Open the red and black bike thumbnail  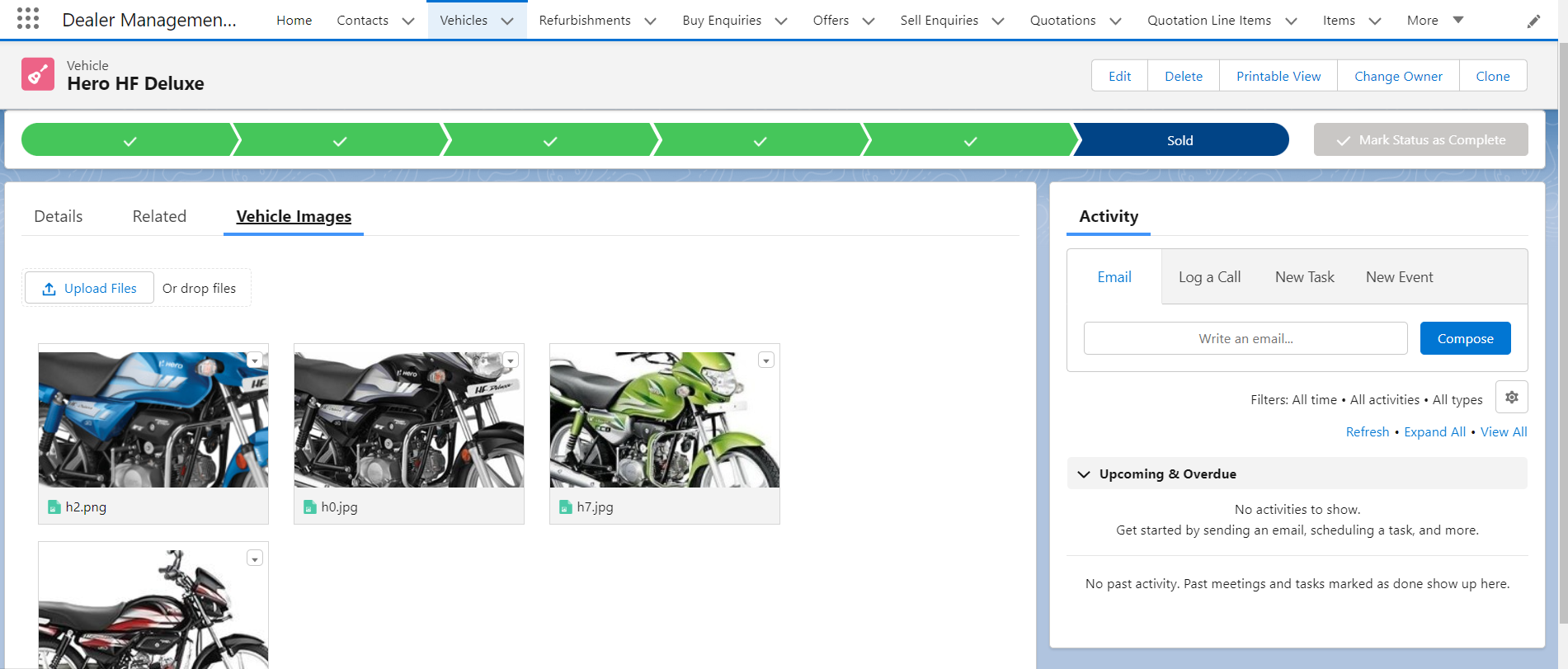click(x=153, y=610)
